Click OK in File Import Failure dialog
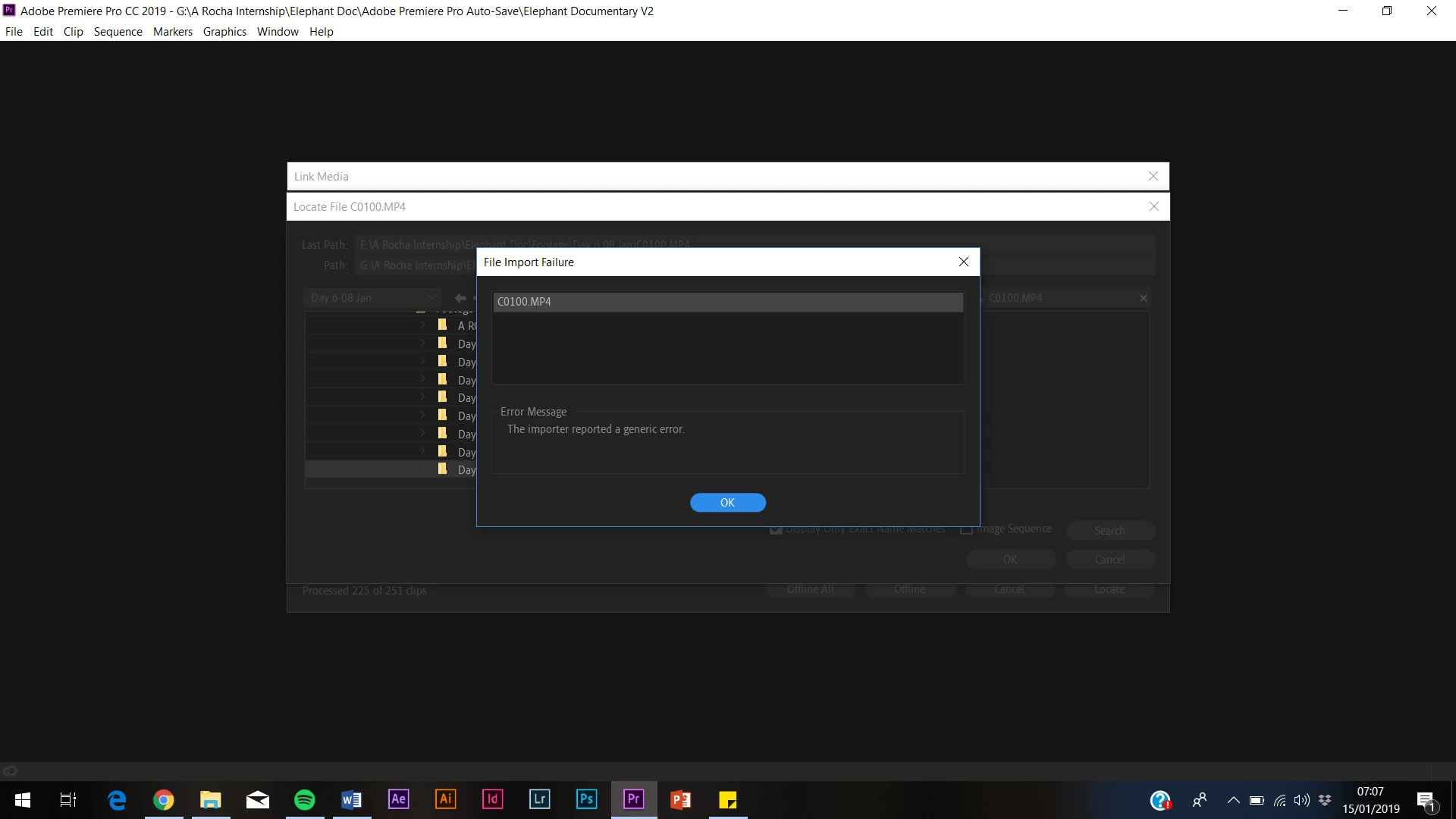1456x819 pixels. [727, 503]
